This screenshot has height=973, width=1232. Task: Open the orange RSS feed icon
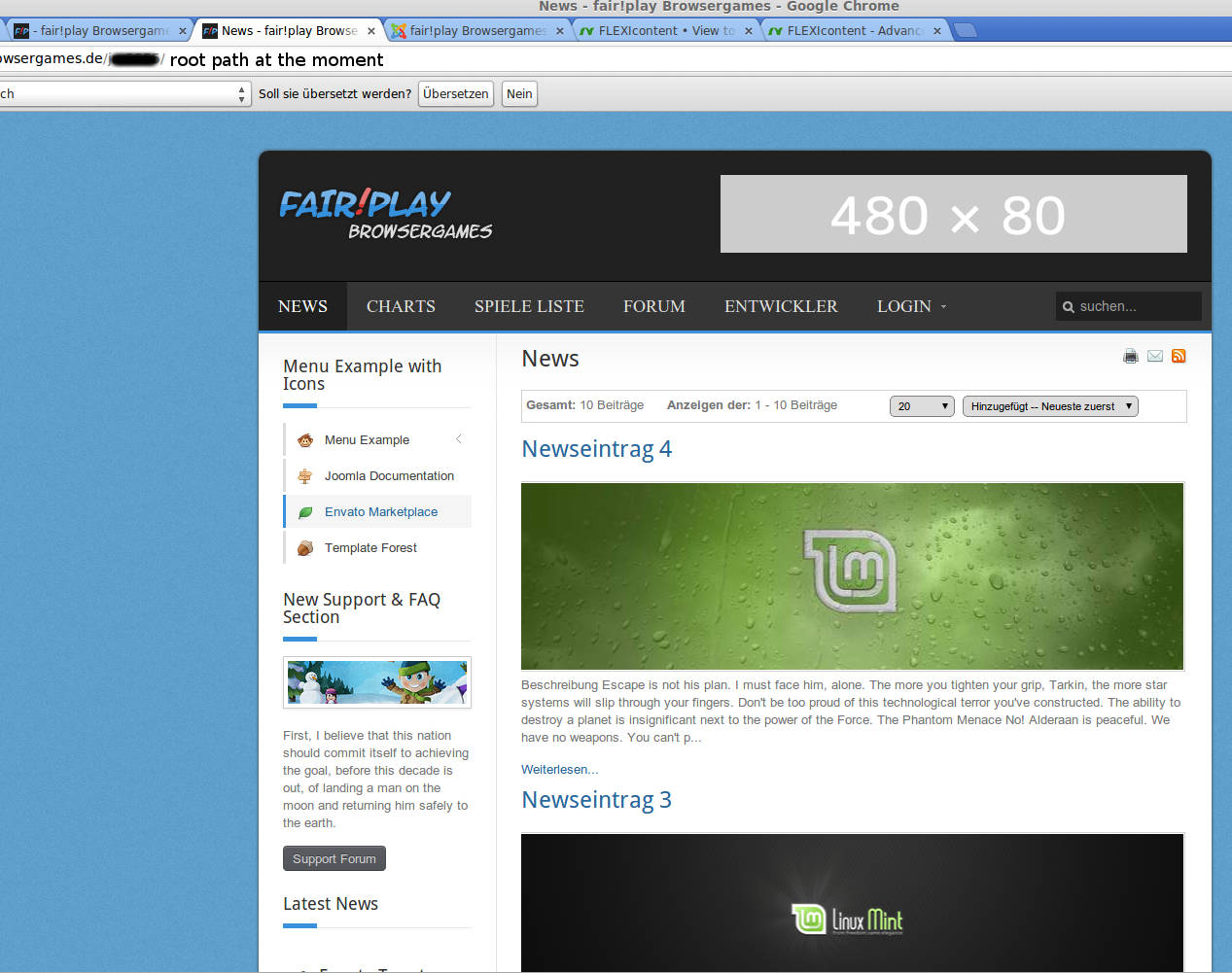point(1179,357)
